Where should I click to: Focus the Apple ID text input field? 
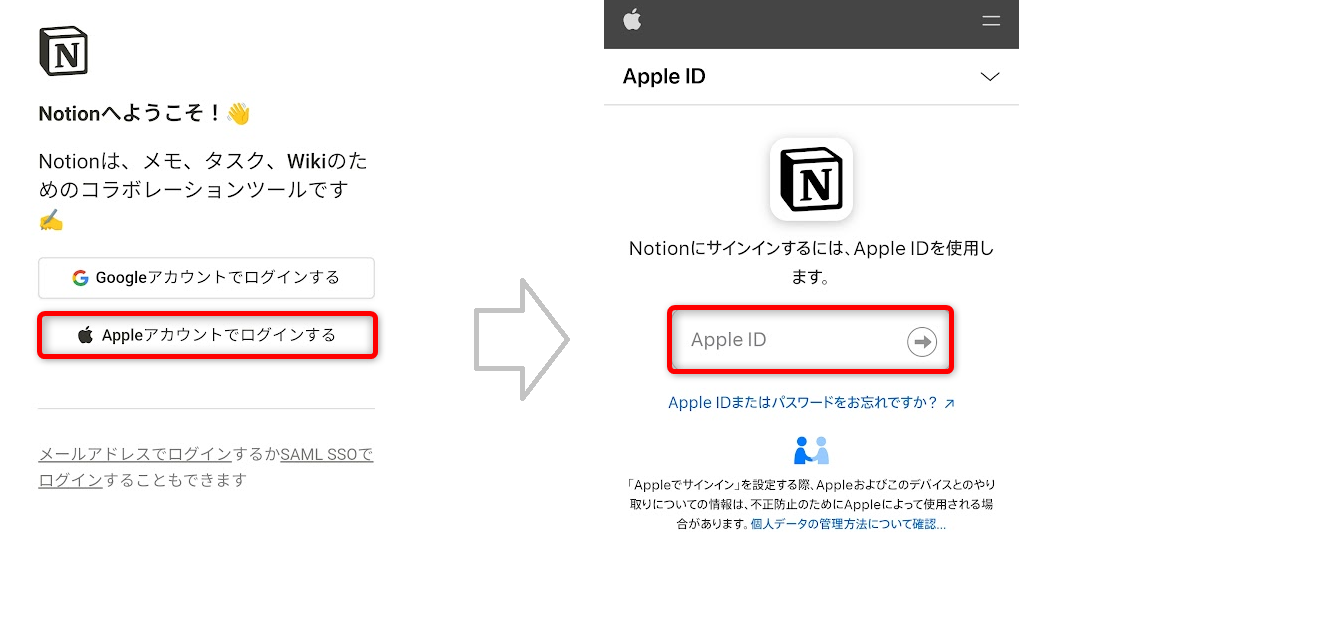[x=810, y=341]
